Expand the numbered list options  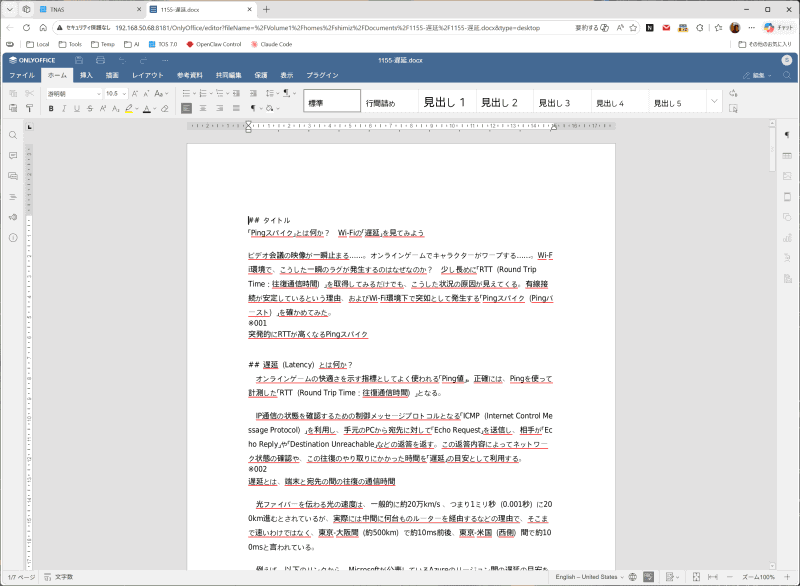(211, 93)
